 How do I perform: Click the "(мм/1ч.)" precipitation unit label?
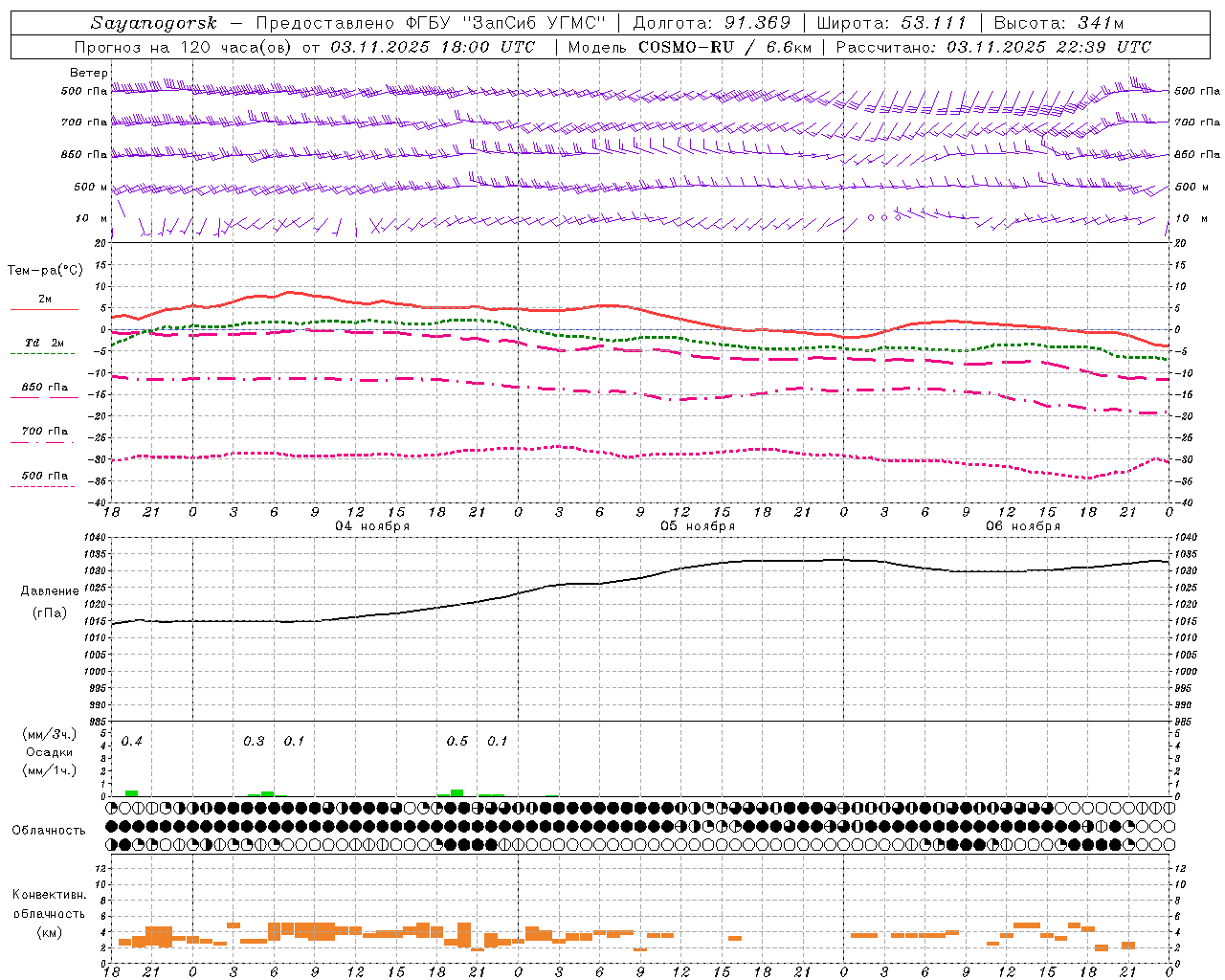(x=50, y=770)
